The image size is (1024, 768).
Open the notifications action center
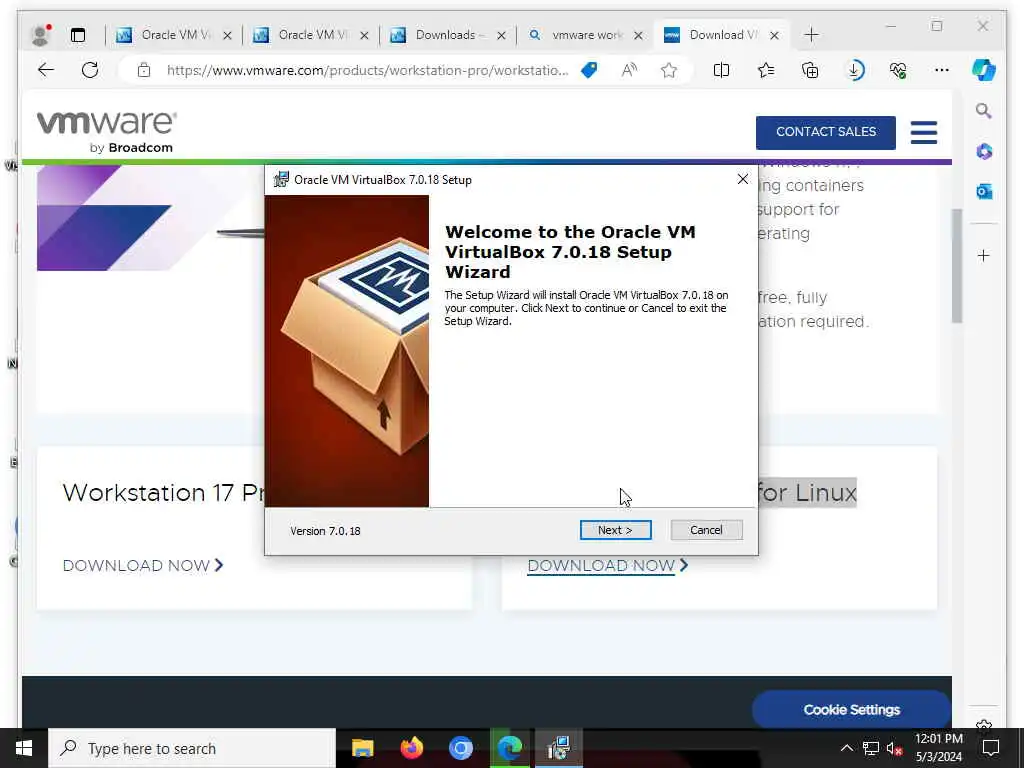click(x=991, y=748)
